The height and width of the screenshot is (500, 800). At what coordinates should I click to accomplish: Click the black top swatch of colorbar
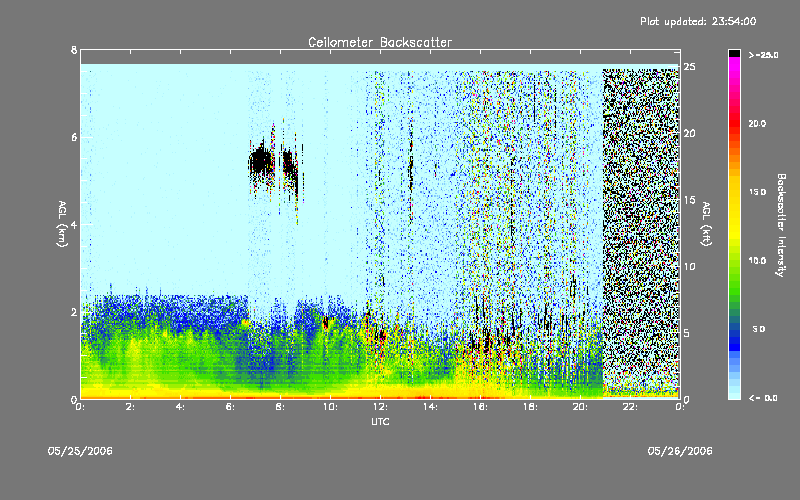point(734,53)
